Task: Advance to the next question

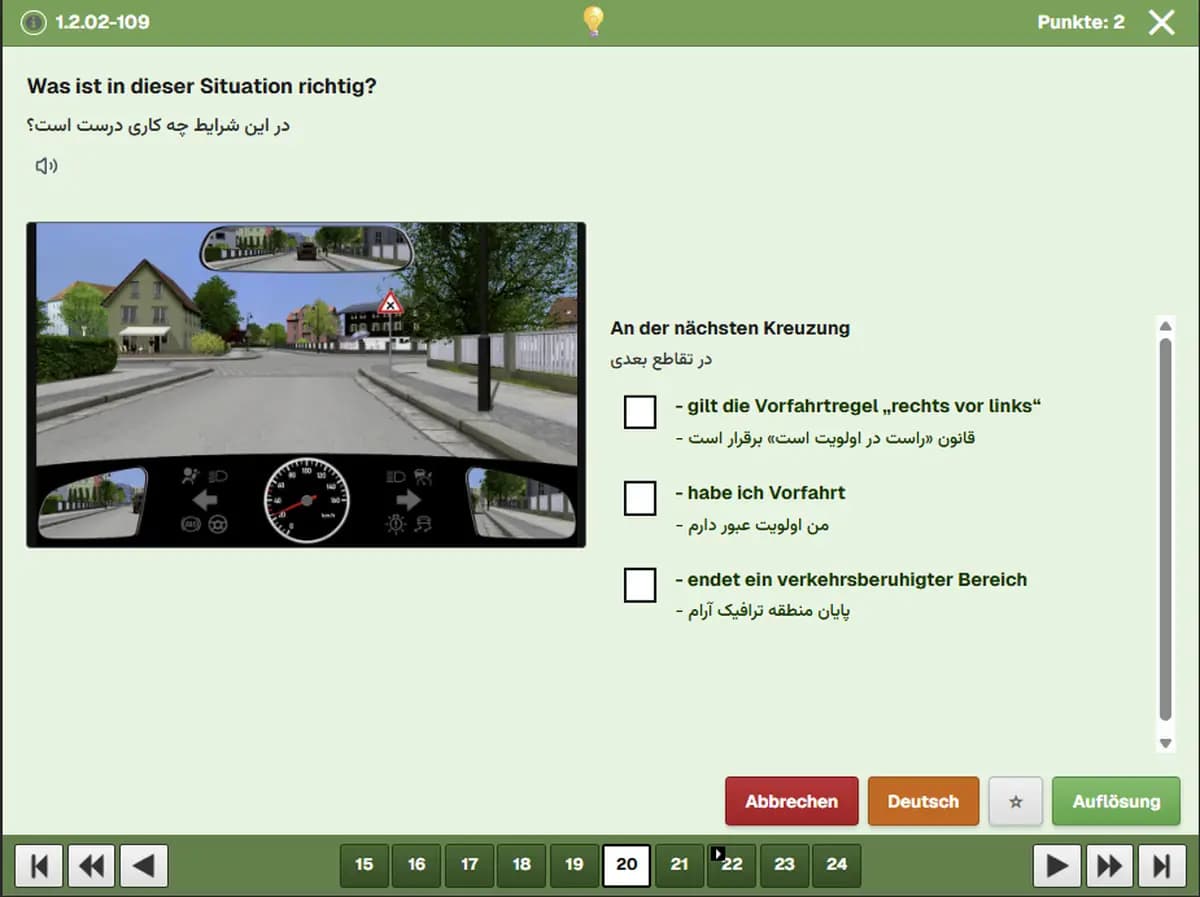Action: [x=1056, y=865]
